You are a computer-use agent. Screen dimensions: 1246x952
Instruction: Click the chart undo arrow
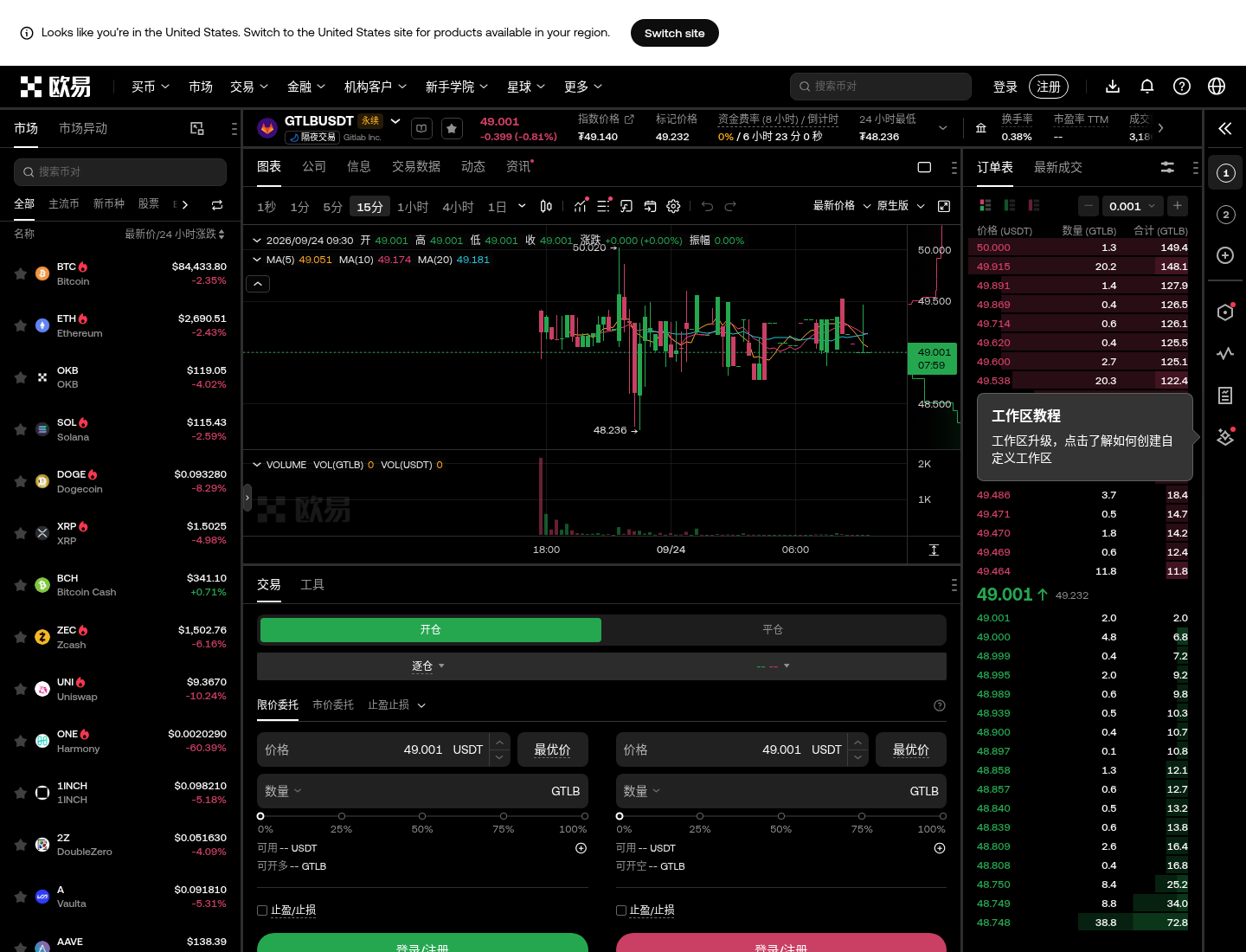(x=707, y=206)
